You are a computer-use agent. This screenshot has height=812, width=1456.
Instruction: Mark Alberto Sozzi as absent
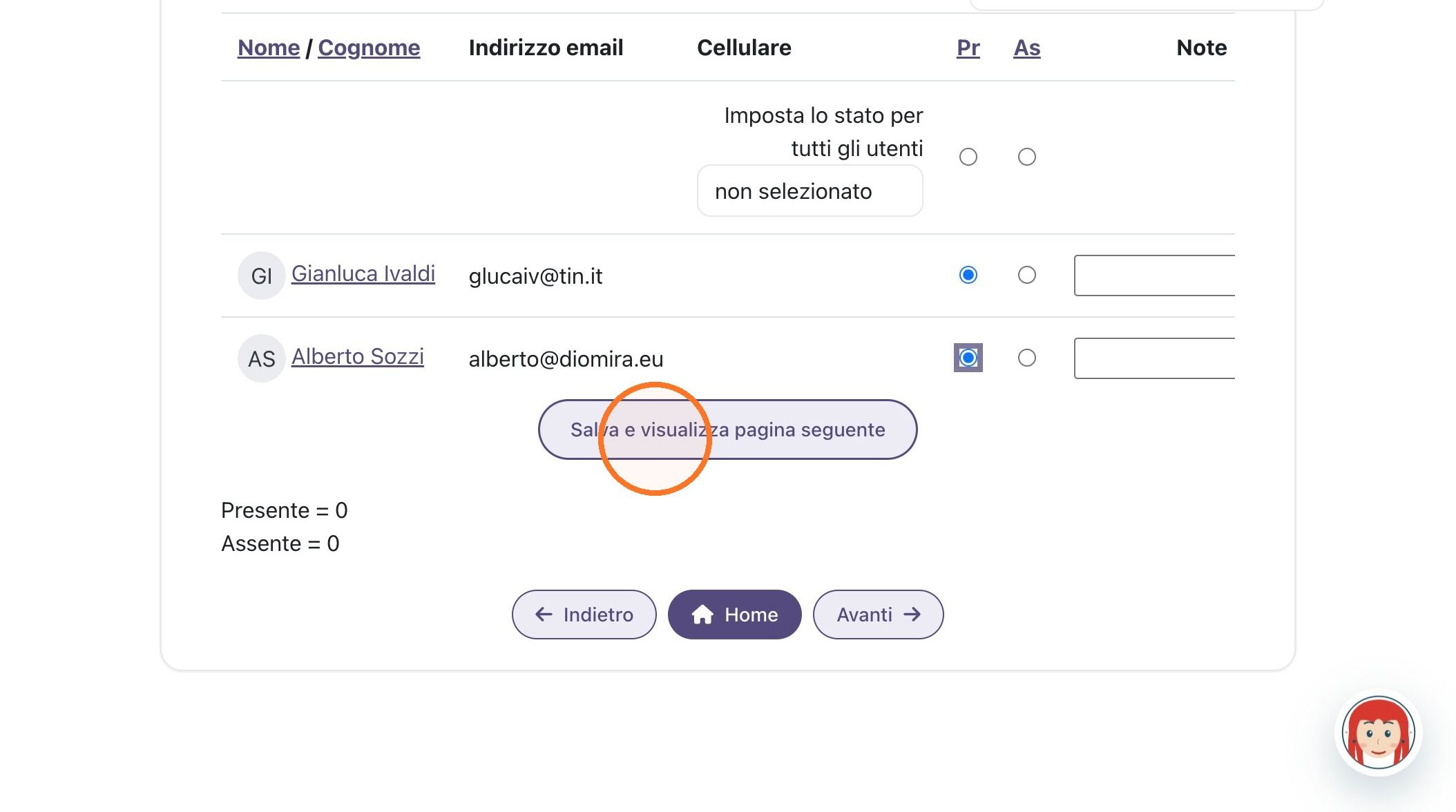tap(1027, 358)
